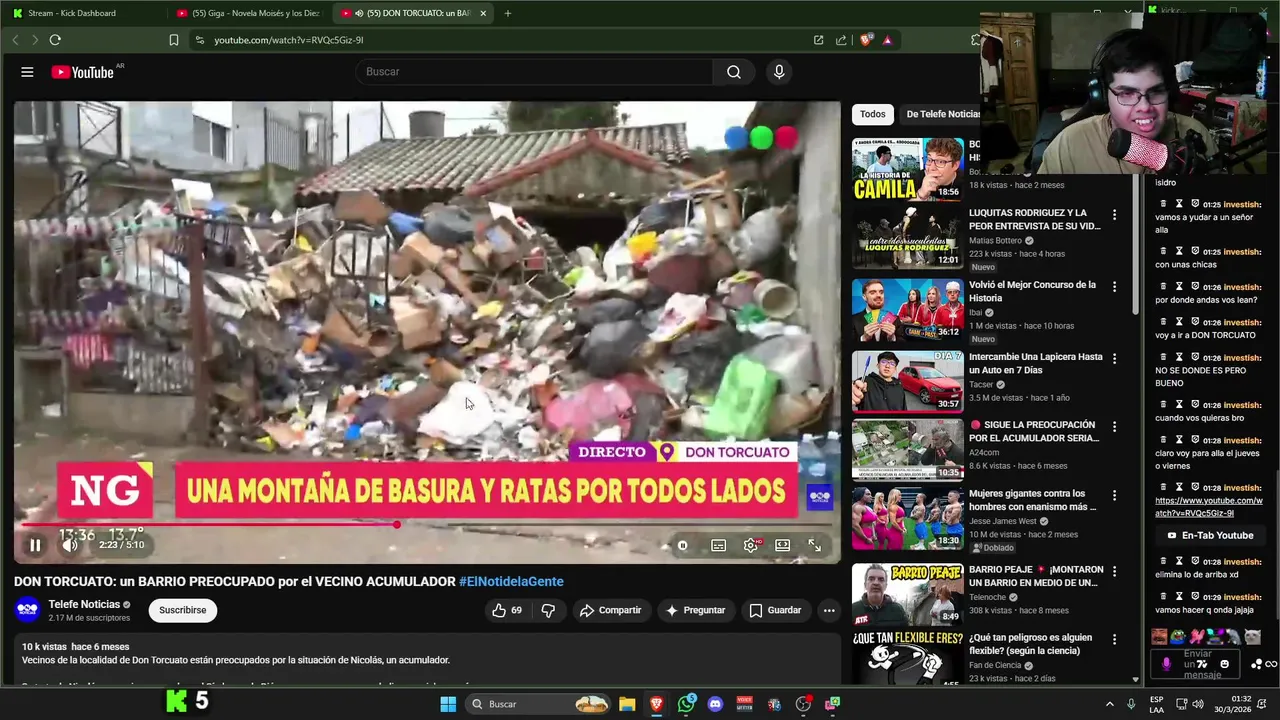Image resolution: width=1280 pixels, height=720 pixels.
Task: Click the En-Tab Youtube button in chat
Action: [1209, 535]
